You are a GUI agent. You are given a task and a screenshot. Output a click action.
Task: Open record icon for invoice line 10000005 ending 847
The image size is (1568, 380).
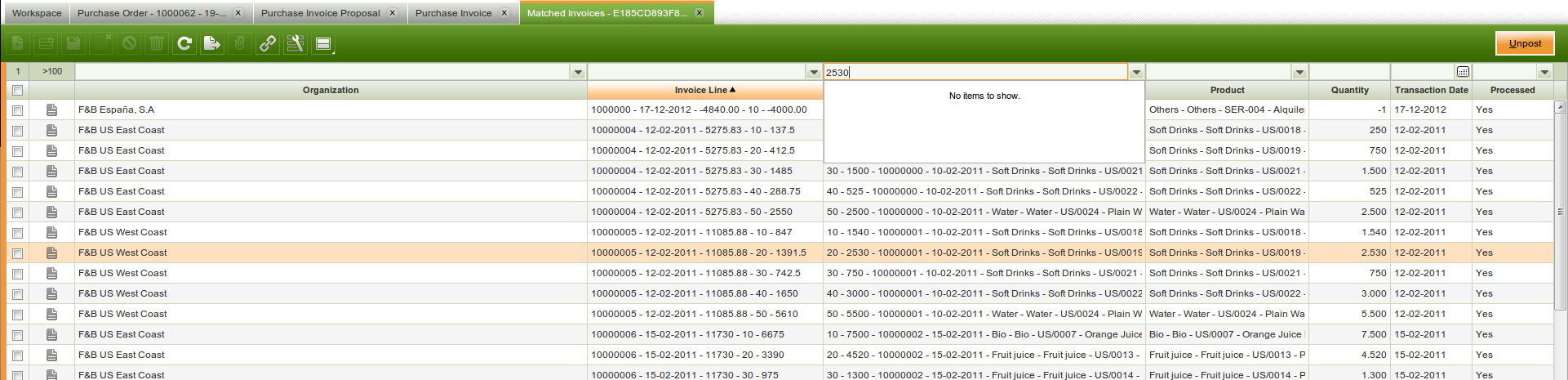click(51, 232)
